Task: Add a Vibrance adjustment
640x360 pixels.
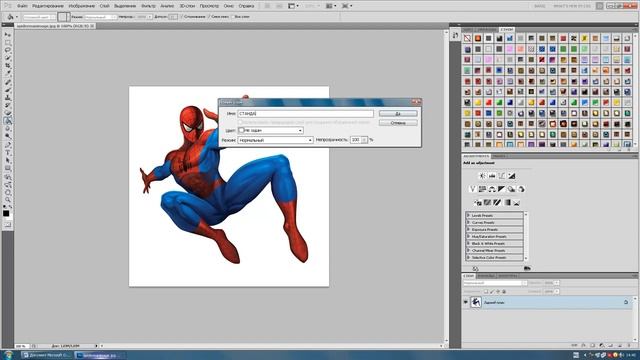Action: pos(472,189)
